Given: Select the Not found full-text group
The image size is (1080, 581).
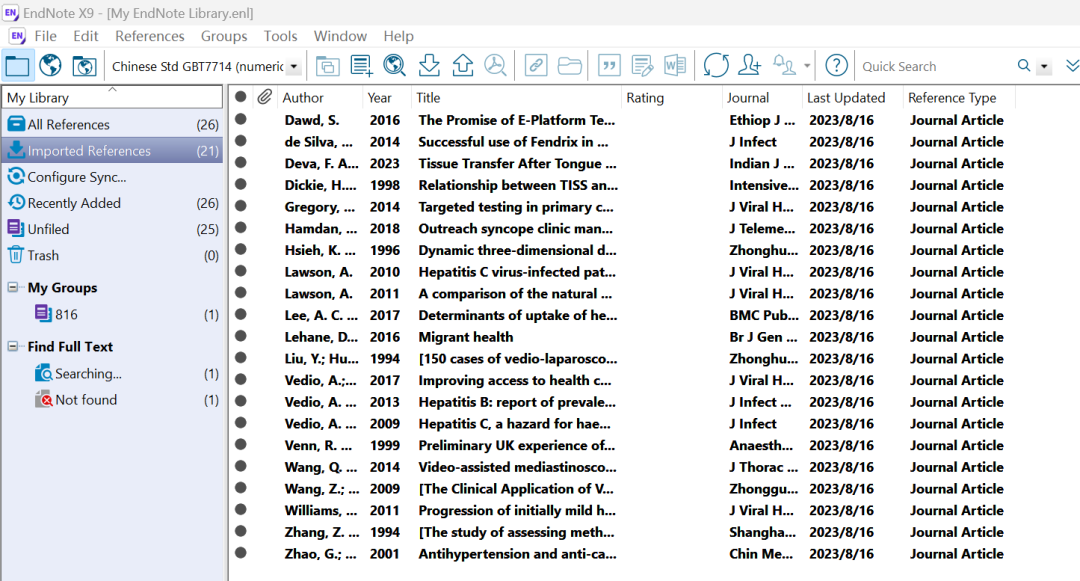Looking at the screenshot, I should 112,399.
